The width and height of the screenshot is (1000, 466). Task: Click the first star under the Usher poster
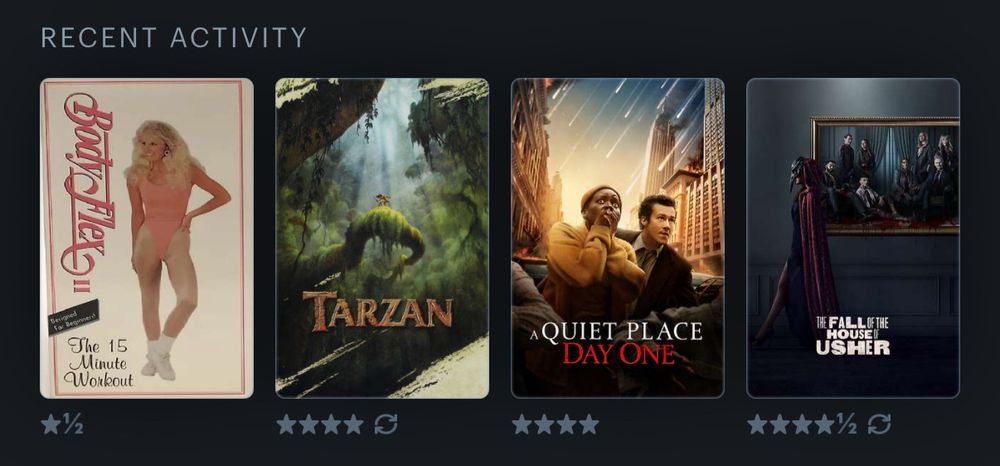758,424
